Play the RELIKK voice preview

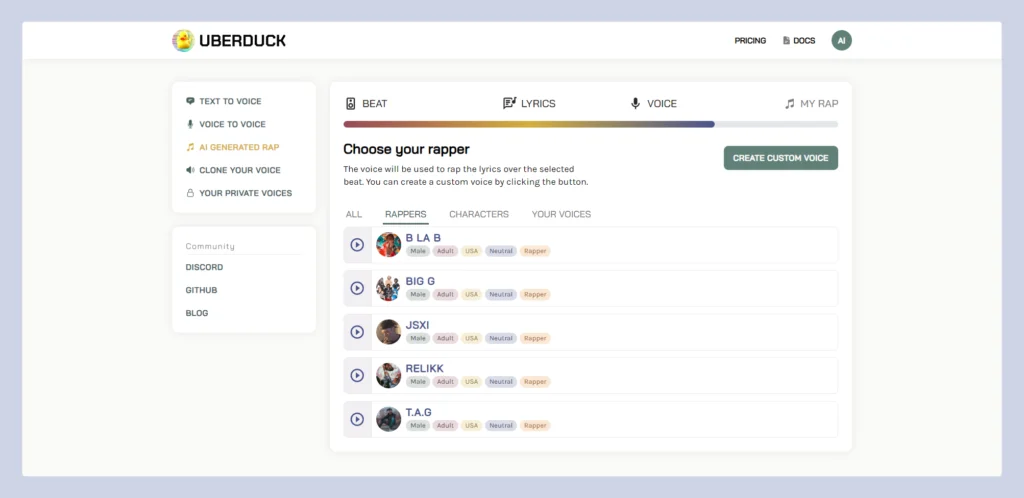click(x=357, y=375)
